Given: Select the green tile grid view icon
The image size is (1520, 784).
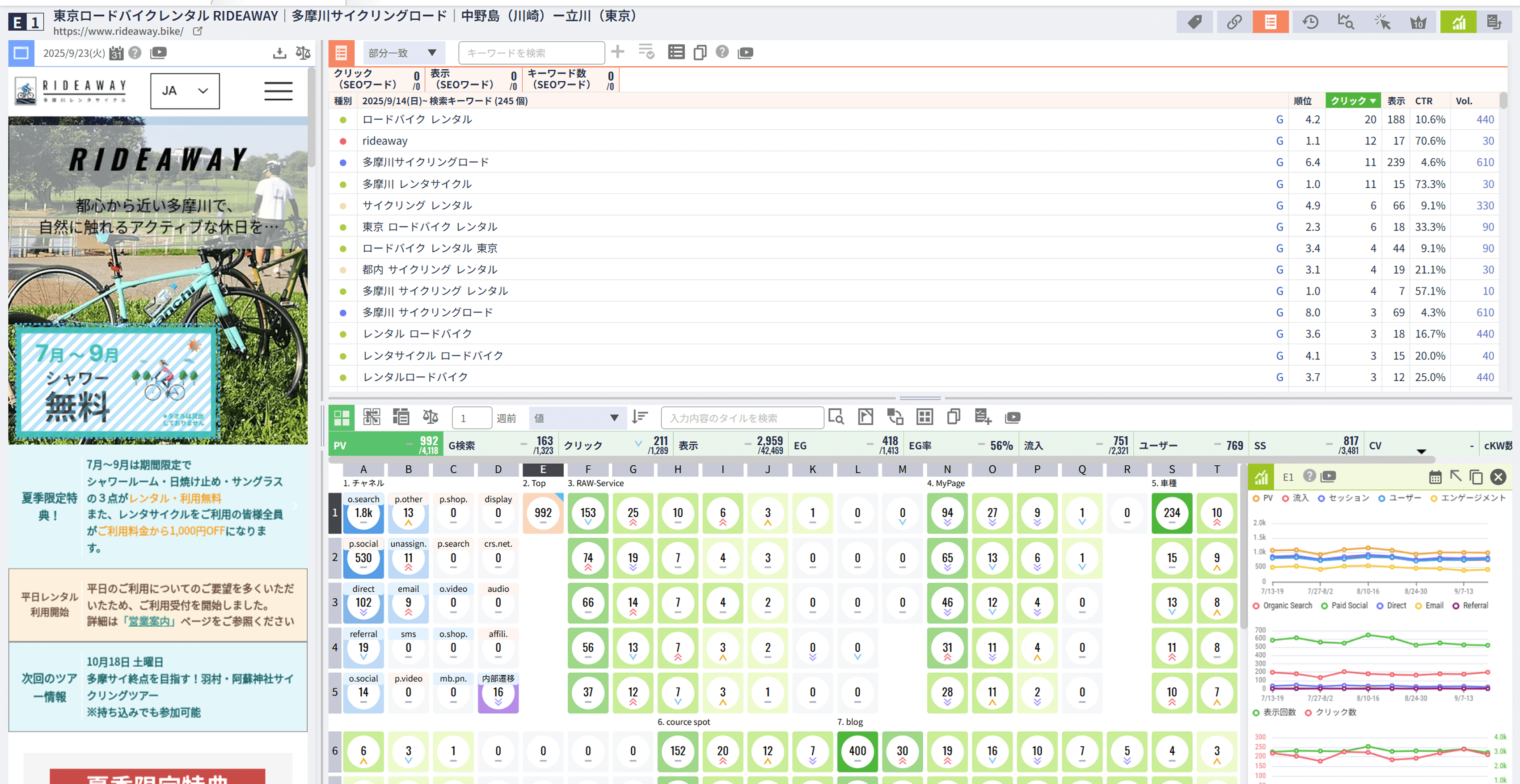Looking at the screenshot, I should [342, 417].
